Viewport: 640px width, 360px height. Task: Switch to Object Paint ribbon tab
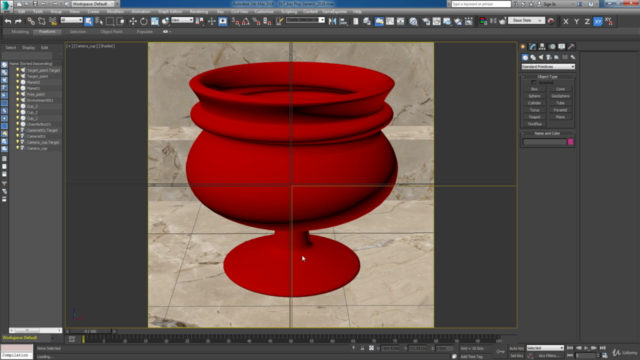click(x=111, y=31)
